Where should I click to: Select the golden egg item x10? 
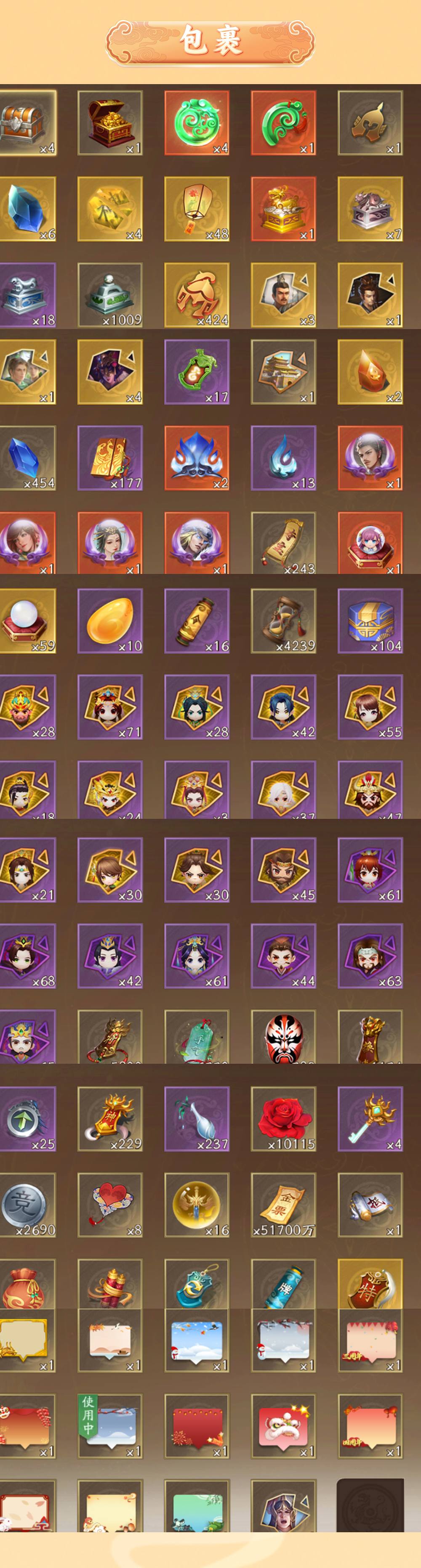click(110, 621)
